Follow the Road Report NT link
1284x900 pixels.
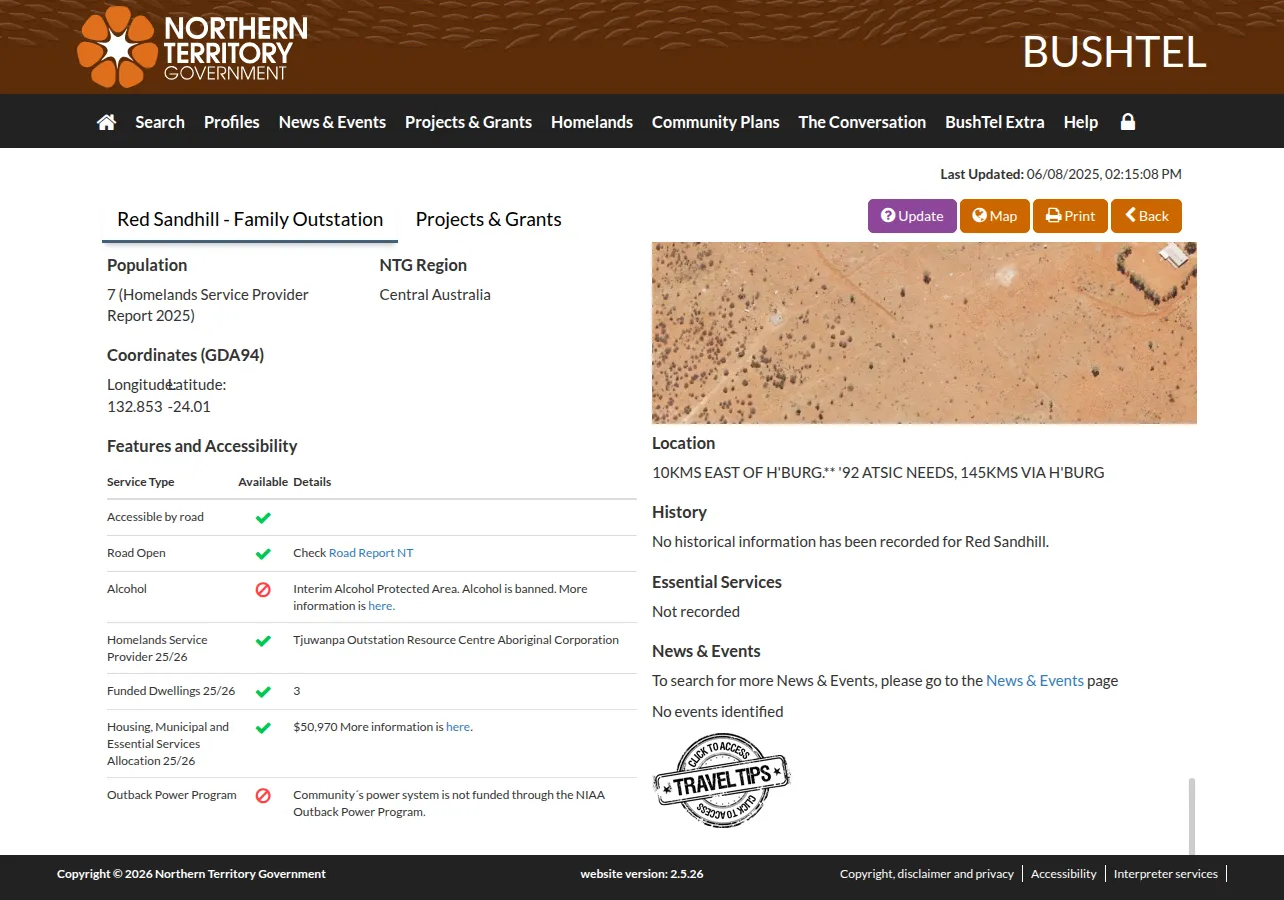click(x=371, y=553)
